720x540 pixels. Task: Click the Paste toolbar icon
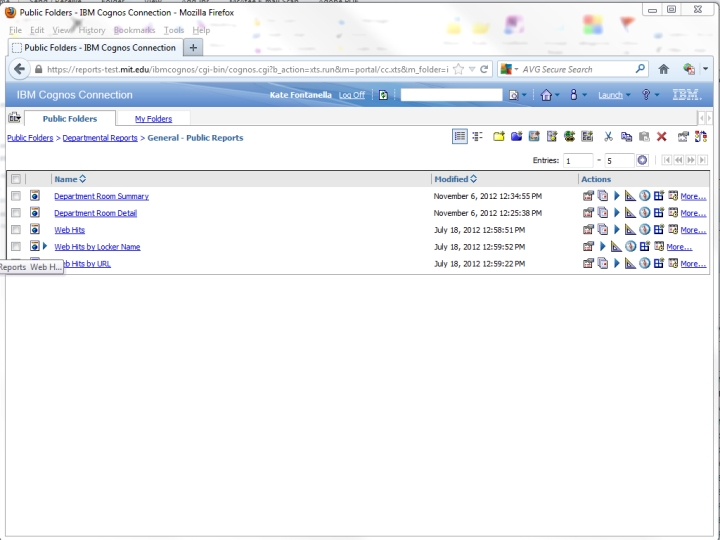click(x=643, y=137)
